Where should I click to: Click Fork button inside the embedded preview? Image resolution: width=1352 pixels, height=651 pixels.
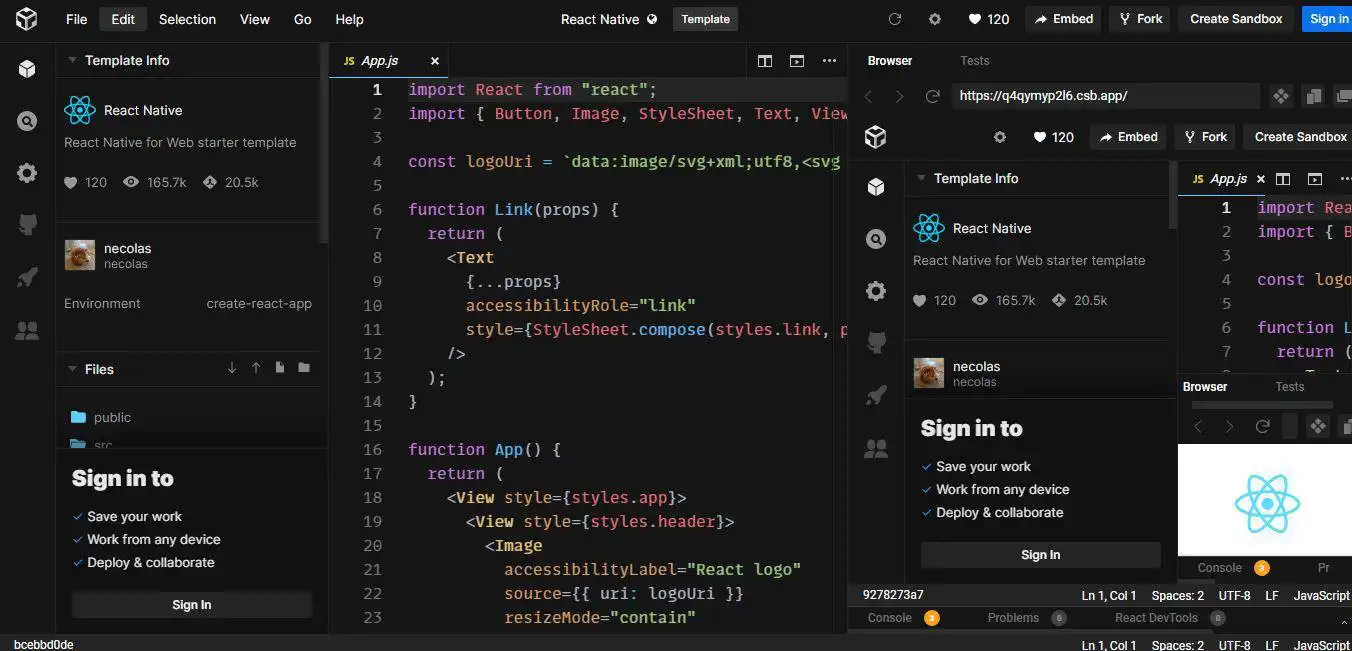click(1204, 137)
